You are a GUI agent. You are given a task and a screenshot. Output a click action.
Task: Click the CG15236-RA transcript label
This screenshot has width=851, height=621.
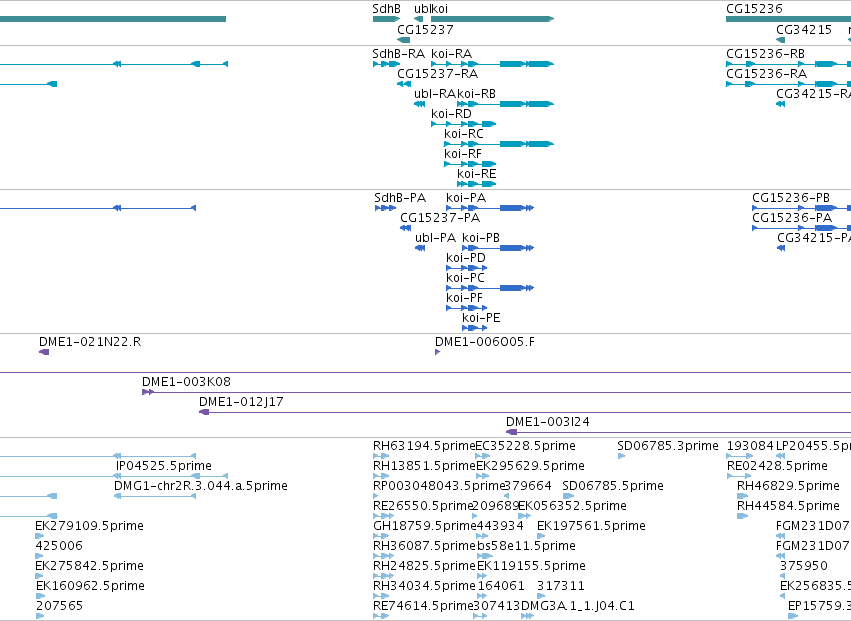click(766, 74)
